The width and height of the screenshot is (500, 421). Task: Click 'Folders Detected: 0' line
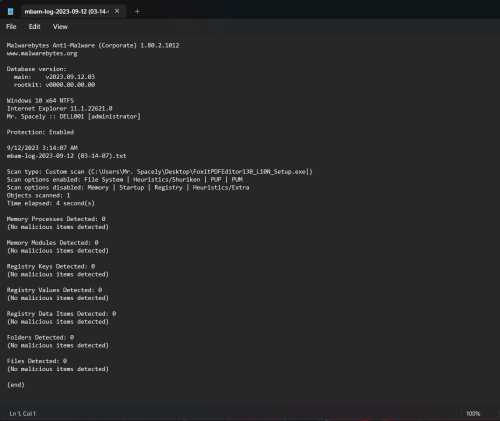(40, 337)
